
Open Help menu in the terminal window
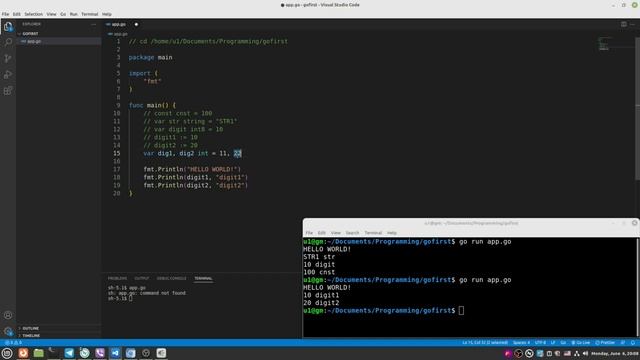(x=392, y=233)
